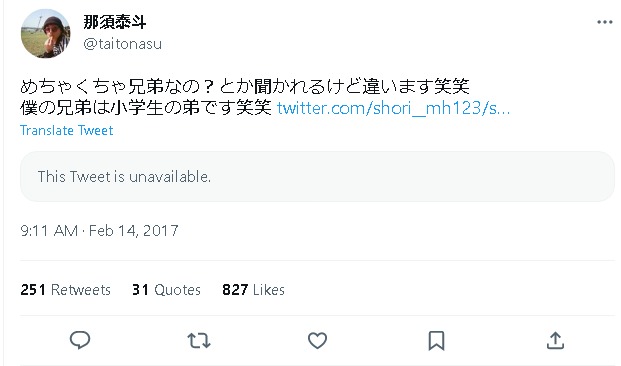
Task: Click the 僕の兄弟は小学生 tweet text line
Action: coord(146,108)
